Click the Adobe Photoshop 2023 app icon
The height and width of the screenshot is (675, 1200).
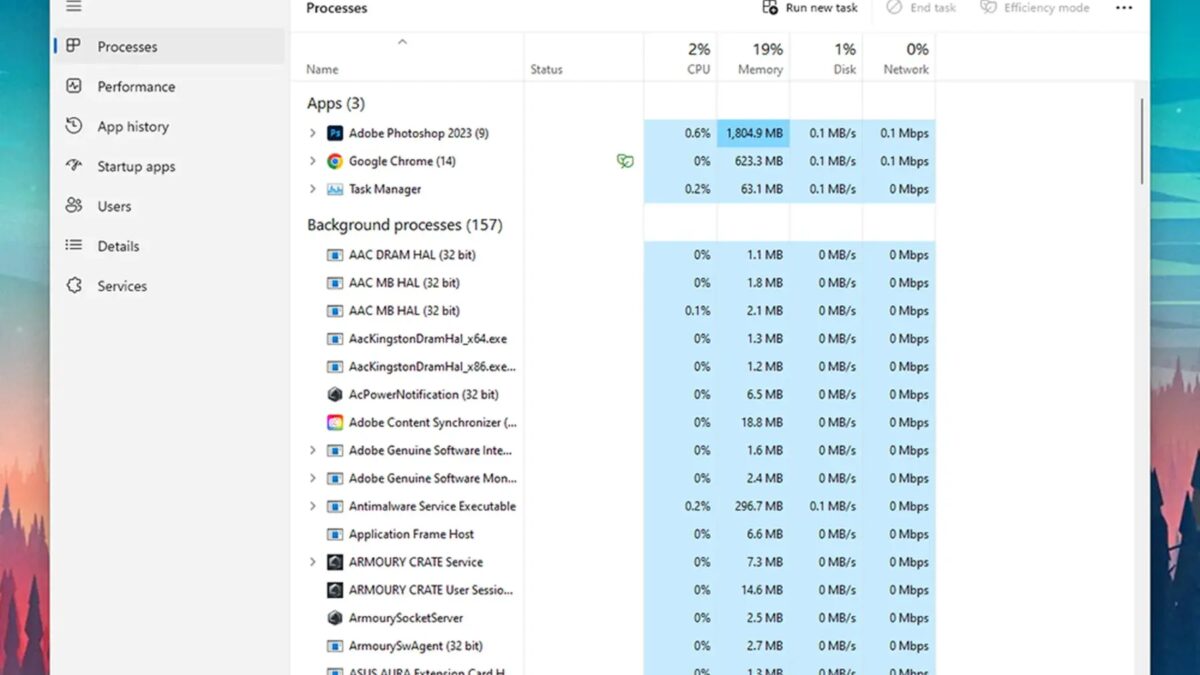coord(335,133)
